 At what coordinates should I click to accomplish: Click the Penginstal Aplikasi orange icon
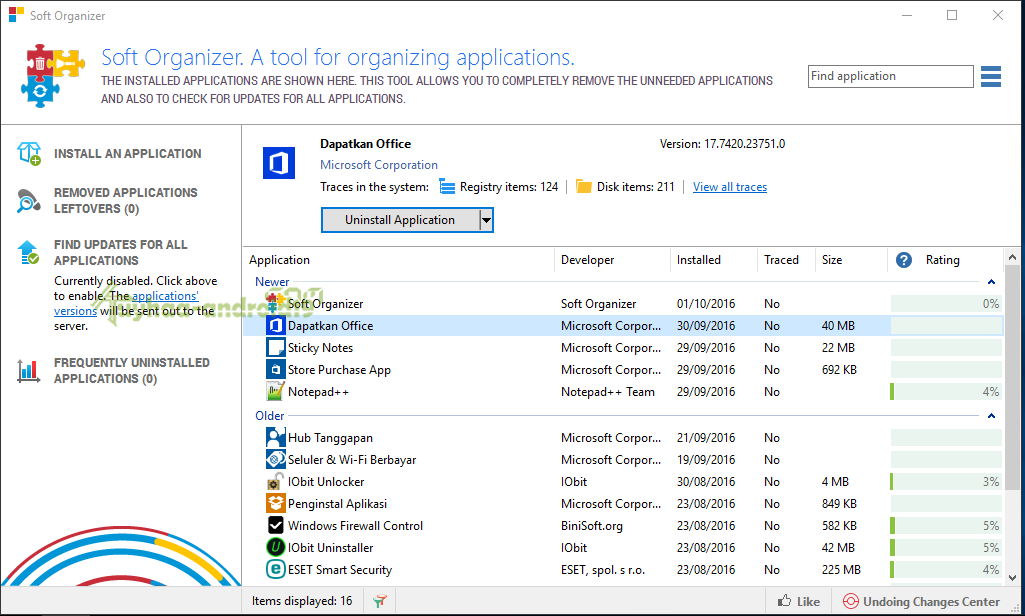[x=275, y=504]
